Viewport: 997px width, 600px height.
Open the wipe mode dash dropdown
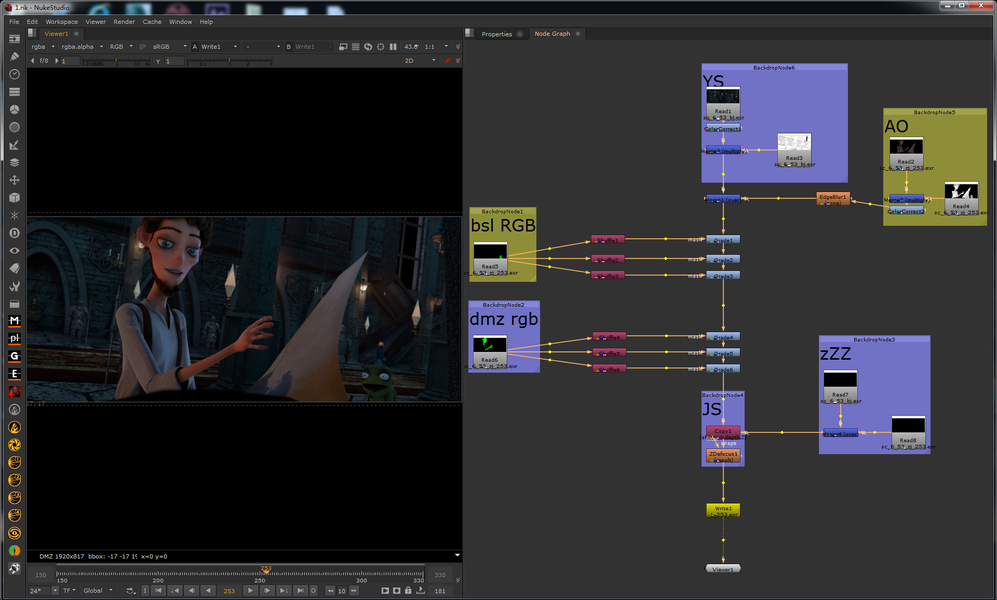tap(262, 46)
